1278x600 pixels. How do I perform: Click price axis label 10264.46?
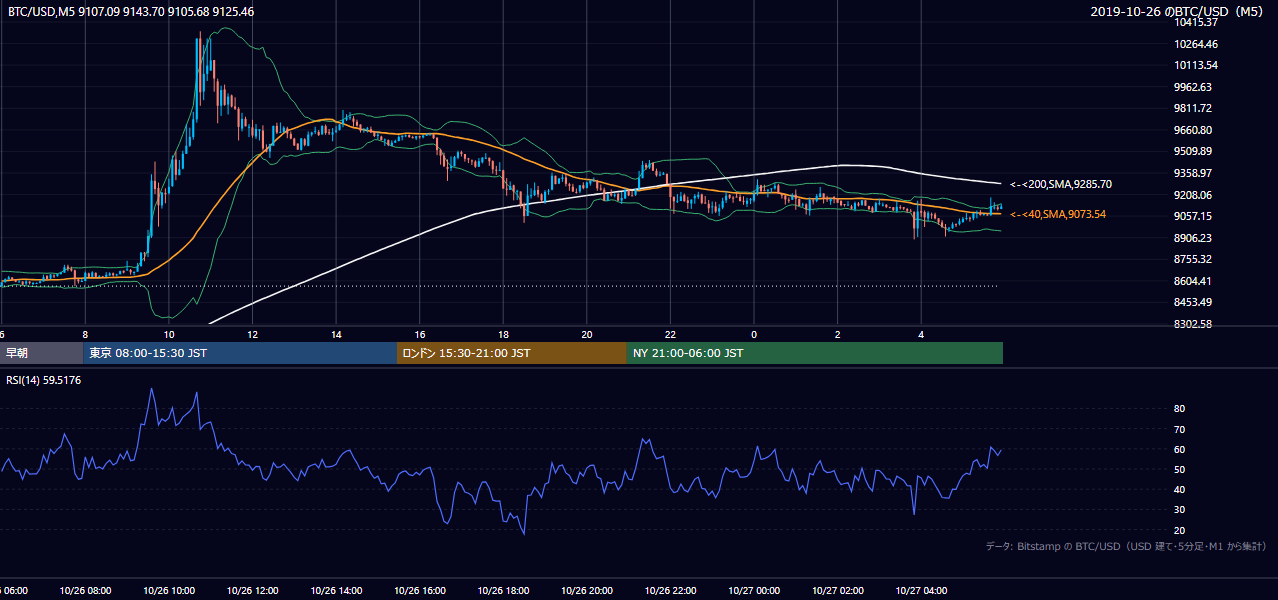pyautogui.click(x=1196, y=44)
